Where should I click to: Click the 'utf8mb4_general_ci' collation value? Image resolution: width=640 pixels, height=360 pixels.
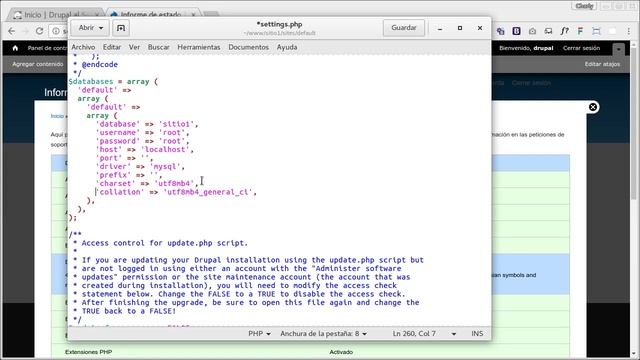point(208,192)
